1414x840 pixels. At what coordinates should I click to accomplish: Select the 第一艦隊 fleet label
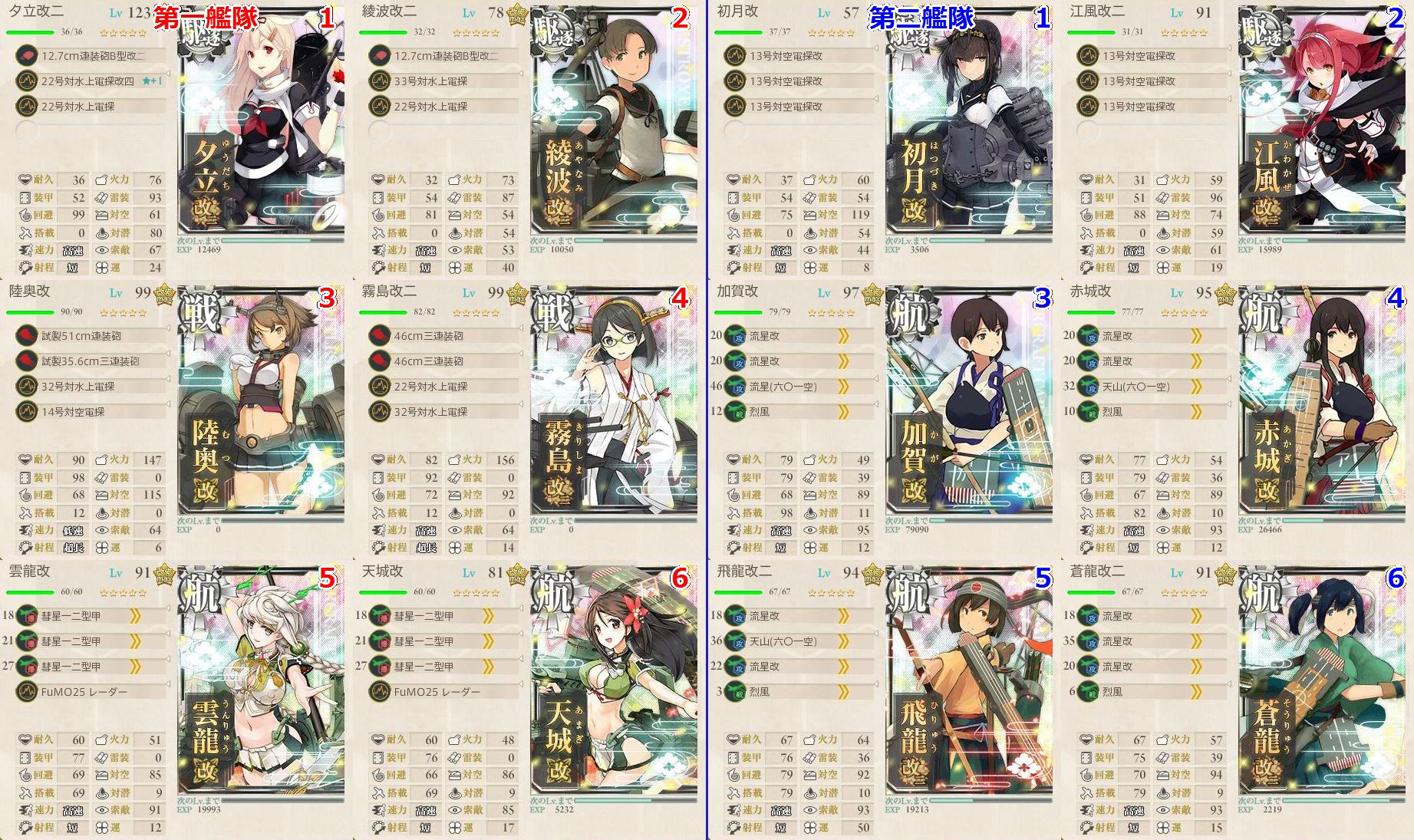[x=206, y=18]
